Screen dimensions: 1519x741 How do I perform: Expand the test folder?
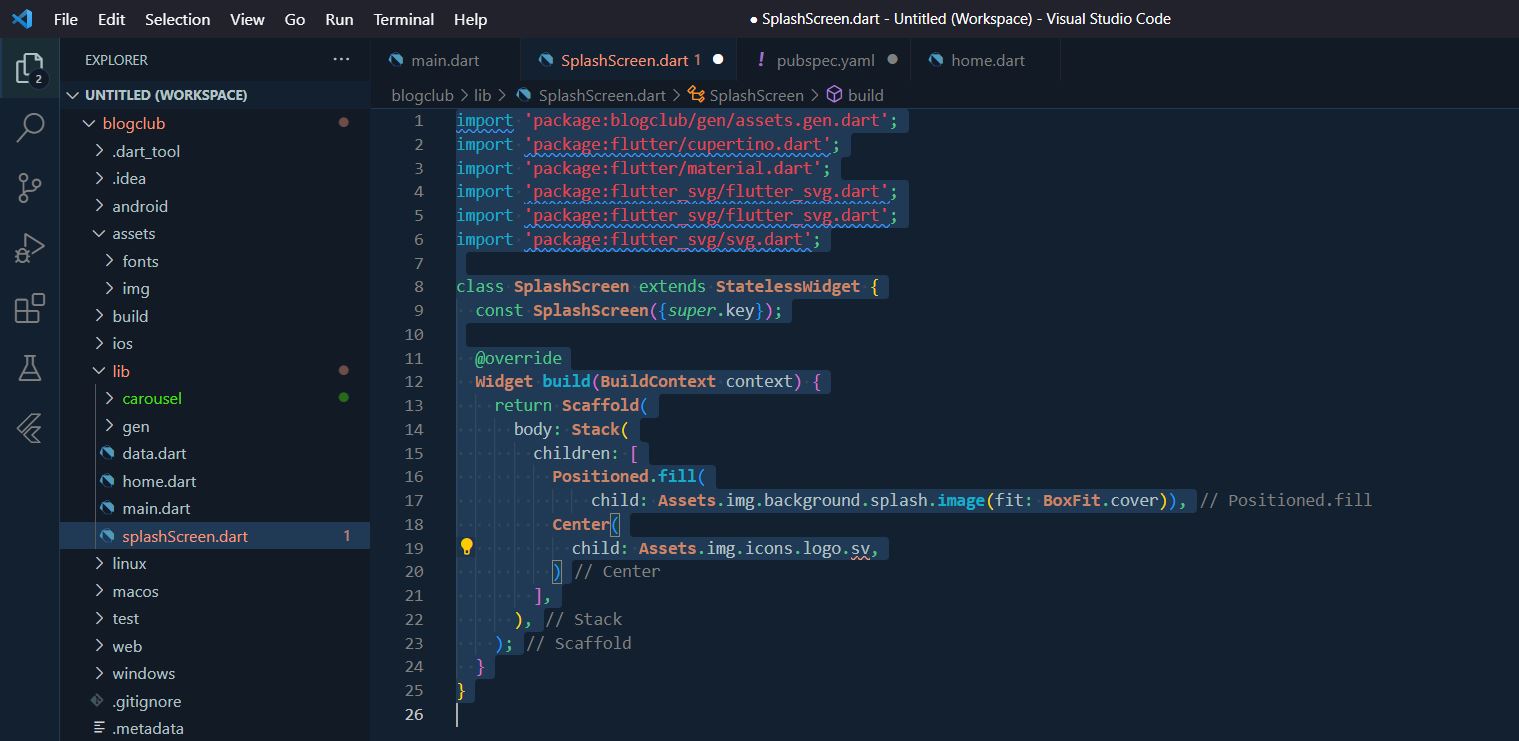click(x=215, y=618)
